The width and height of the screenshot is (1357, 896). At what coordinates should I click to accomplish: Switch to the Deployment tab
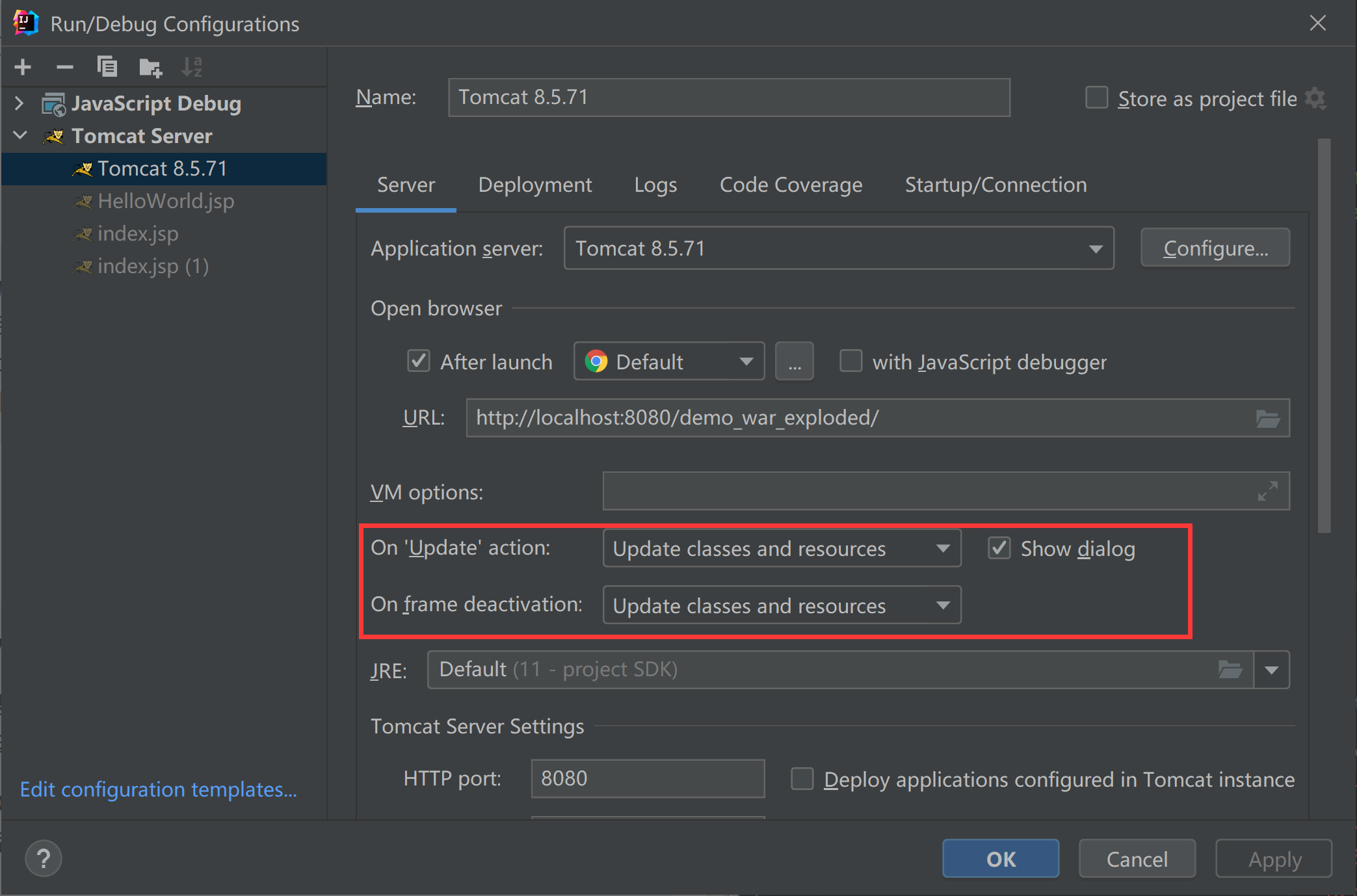tap(534, 185)
